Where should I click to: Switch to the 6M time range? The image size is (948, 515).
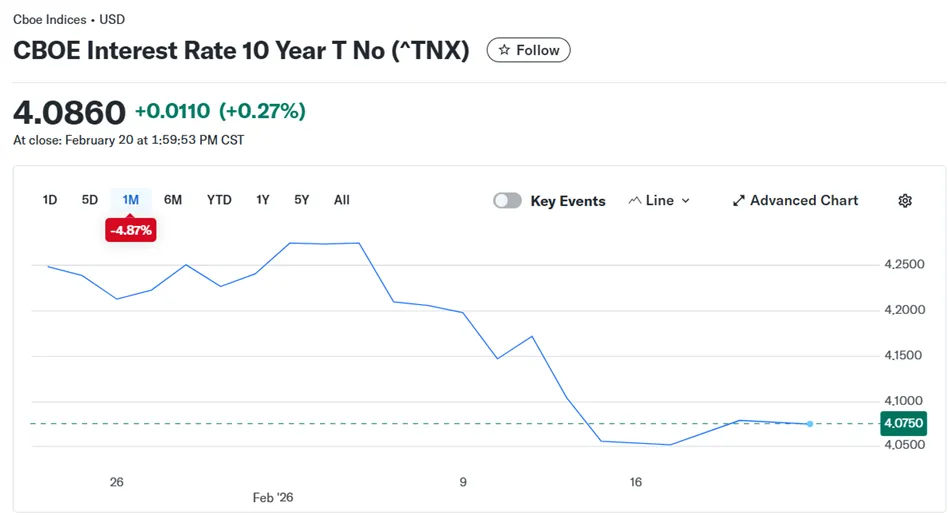(x=173, y=200)
